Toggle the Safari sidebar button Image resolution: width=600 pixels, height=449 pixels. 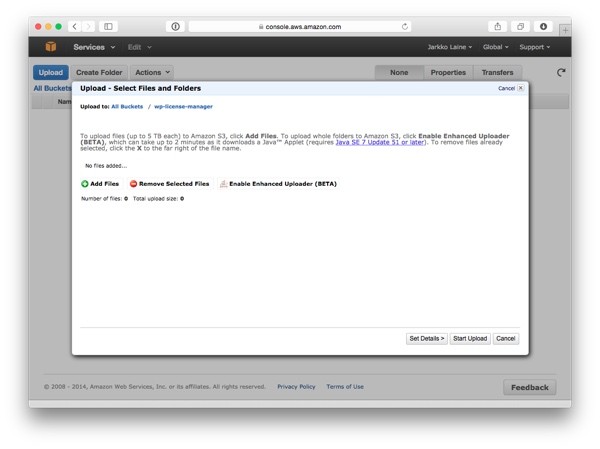pos(108,26)
